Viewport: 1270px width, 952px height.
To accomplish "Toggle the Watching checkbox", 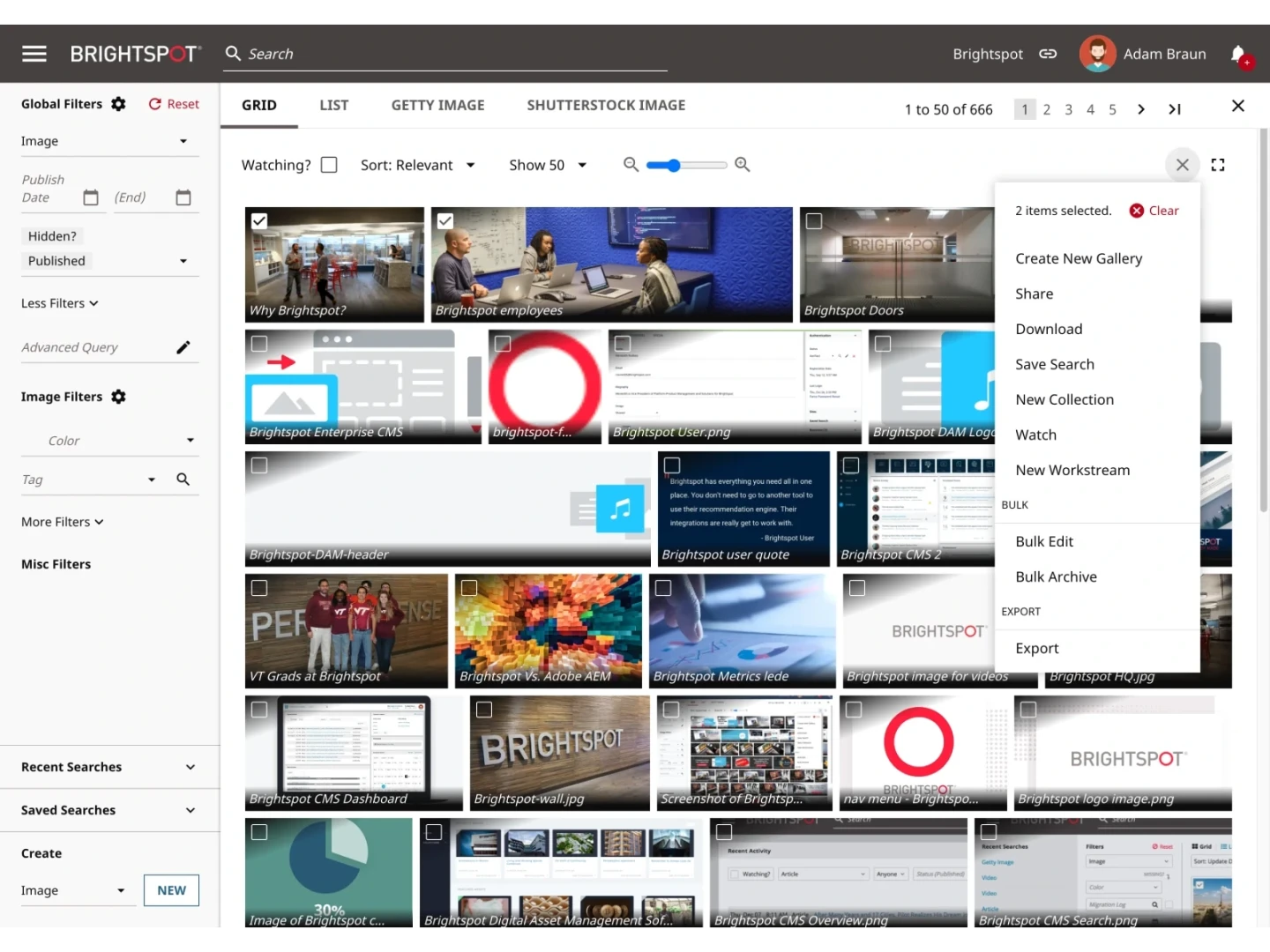I will [329, 165].
